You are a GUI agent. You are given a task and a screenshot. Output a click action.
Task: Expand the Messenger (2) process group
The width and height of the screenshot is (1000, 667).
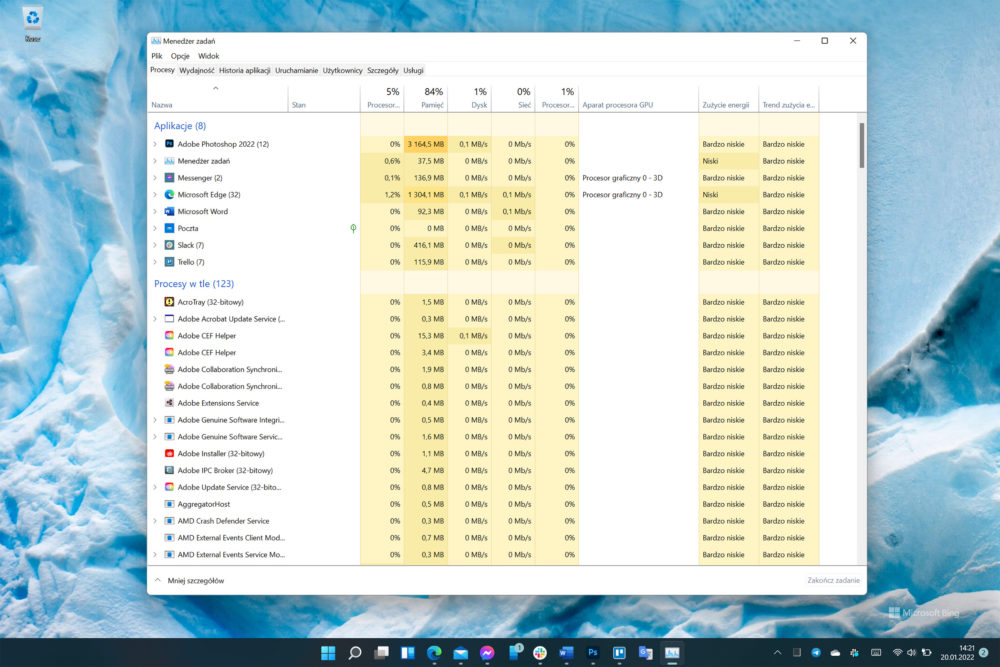tap(155, 178)
